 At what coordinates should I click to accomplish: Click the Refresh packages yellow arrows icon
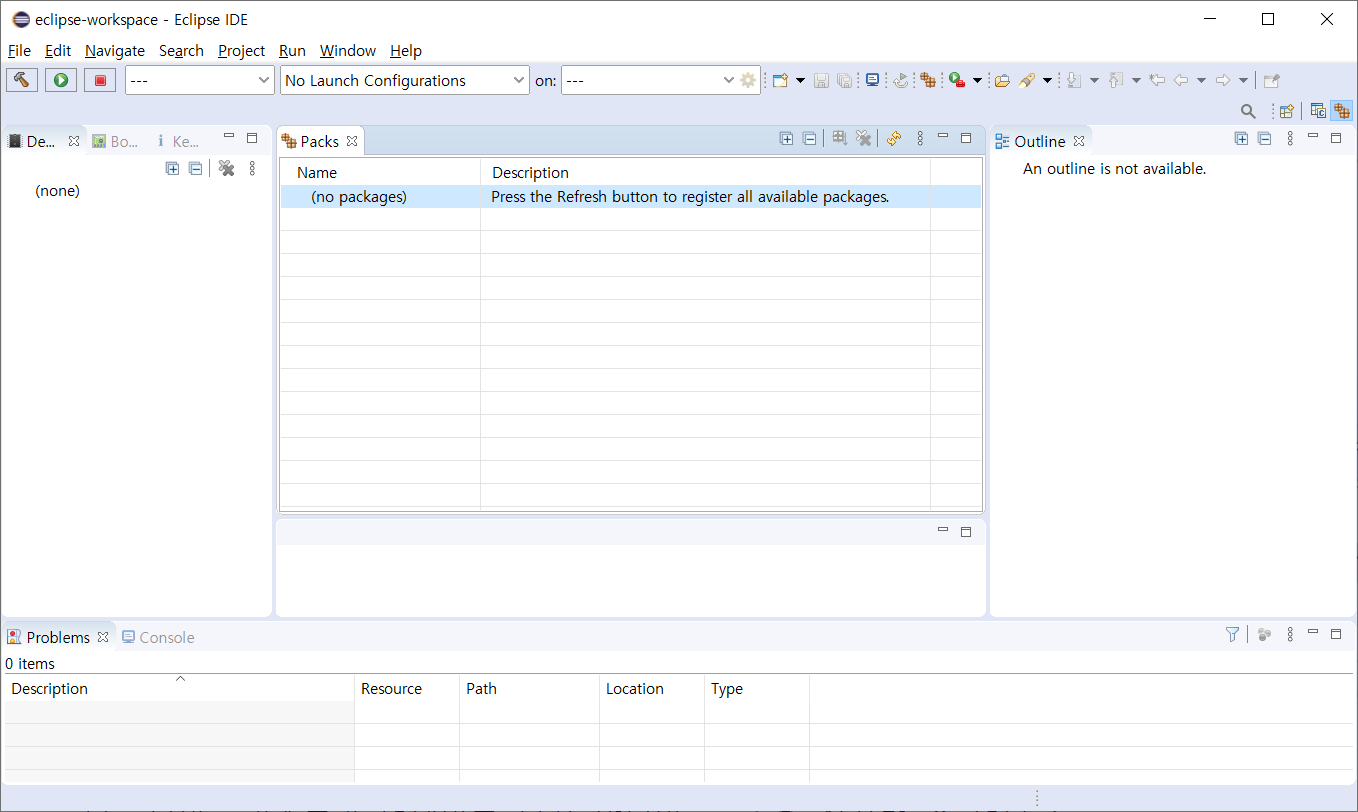pos(894,139)
